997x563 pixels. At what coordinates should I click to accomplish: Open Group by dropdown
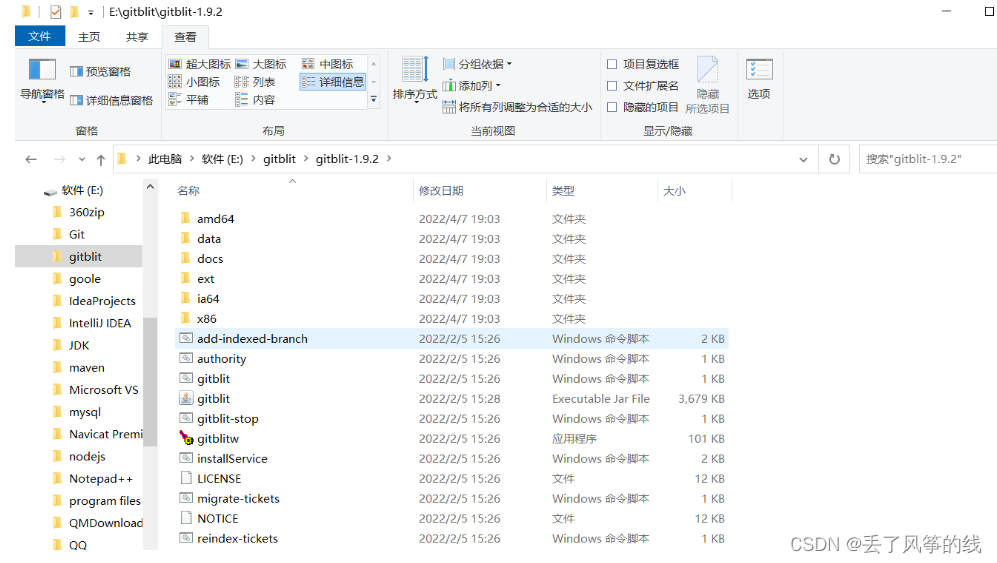(478, 64)
